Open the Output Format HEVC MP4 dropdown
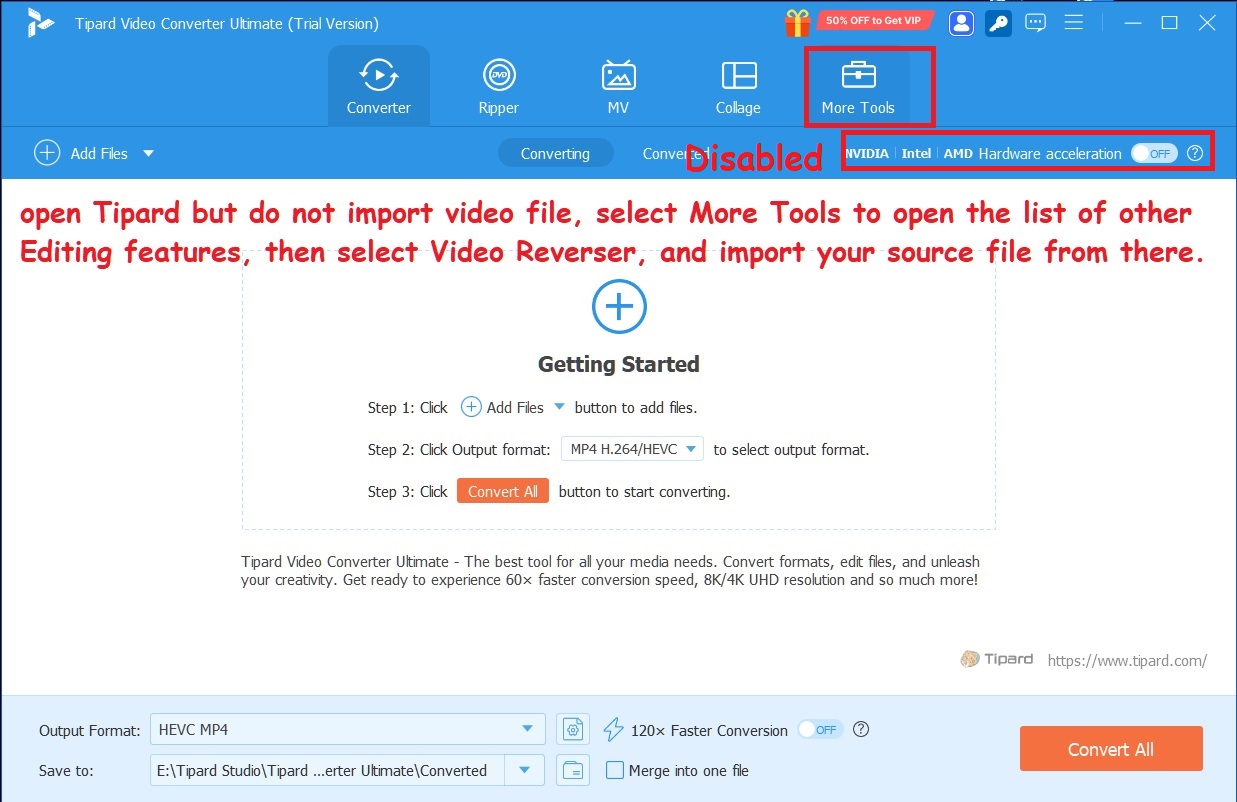The width and height of the screenshot is (1237, 802). [x=347, y=729]
